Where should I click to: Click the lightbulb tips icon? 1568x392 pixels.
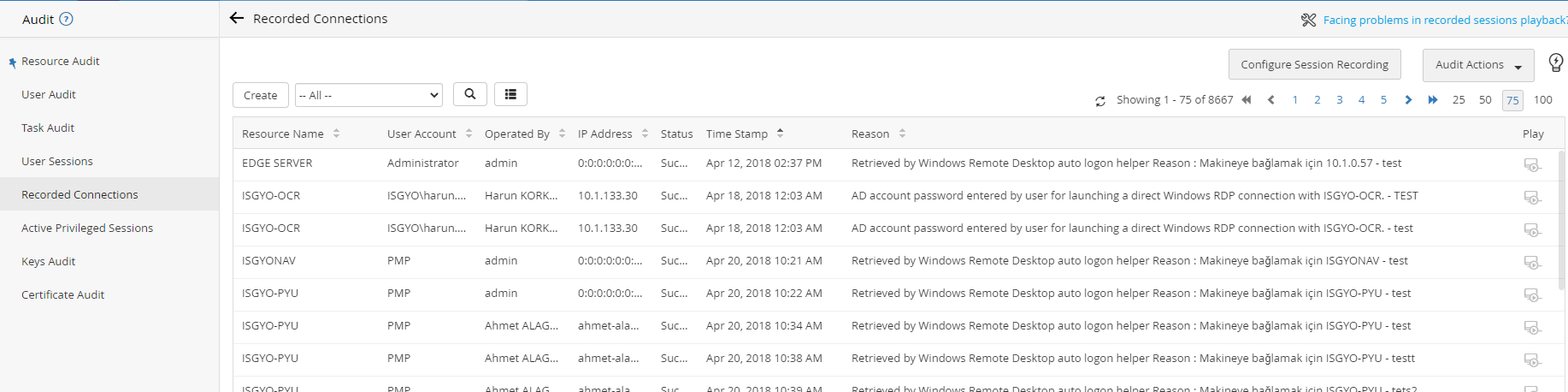[x=1556, y=62]
